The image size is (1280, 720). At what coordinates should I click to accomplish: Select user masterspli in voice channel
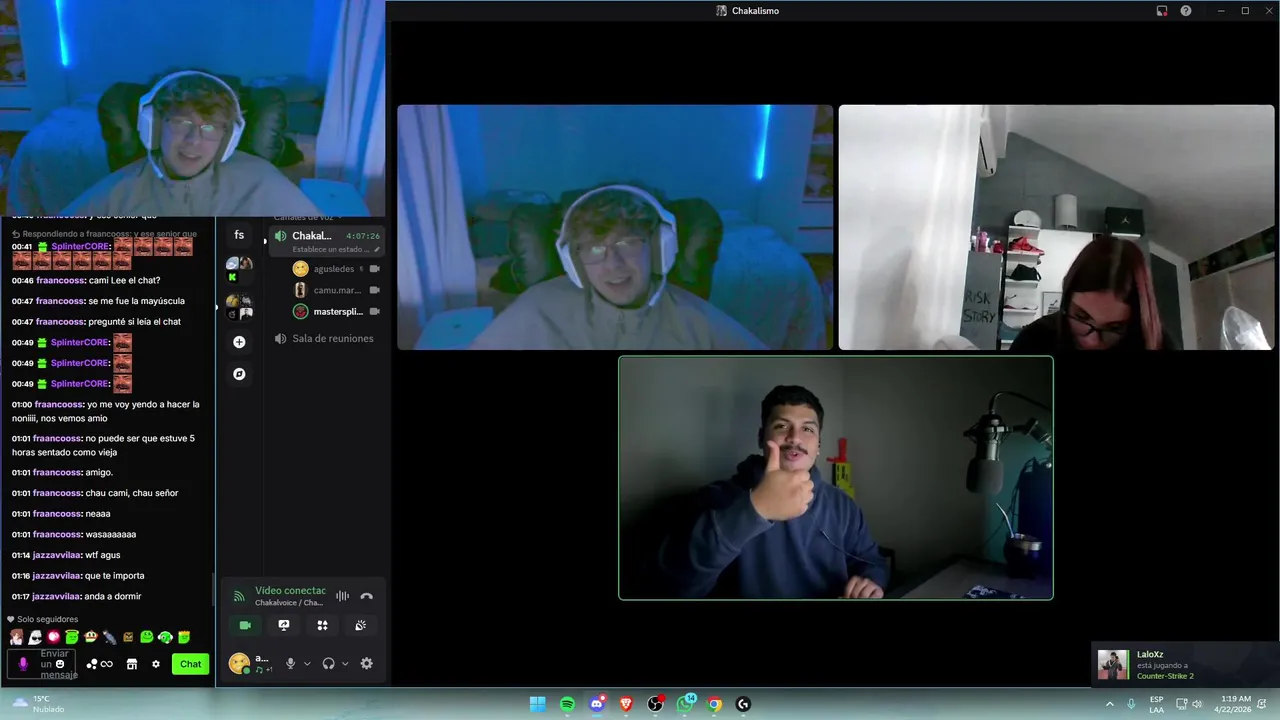coord(335,312)
